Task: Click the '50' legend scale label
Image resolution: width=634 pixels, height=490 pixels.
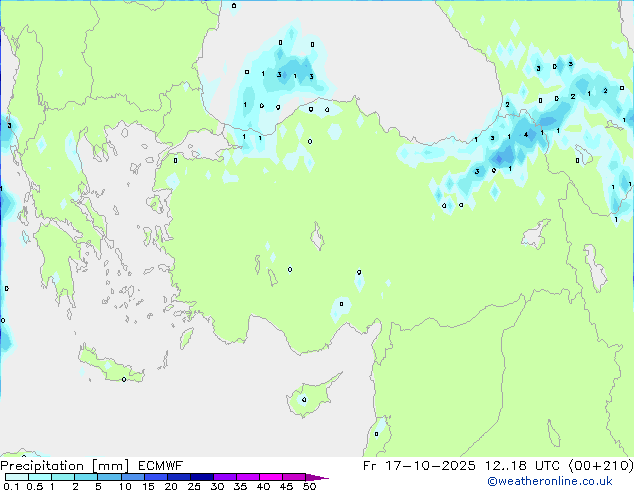Action: (309, 486)
